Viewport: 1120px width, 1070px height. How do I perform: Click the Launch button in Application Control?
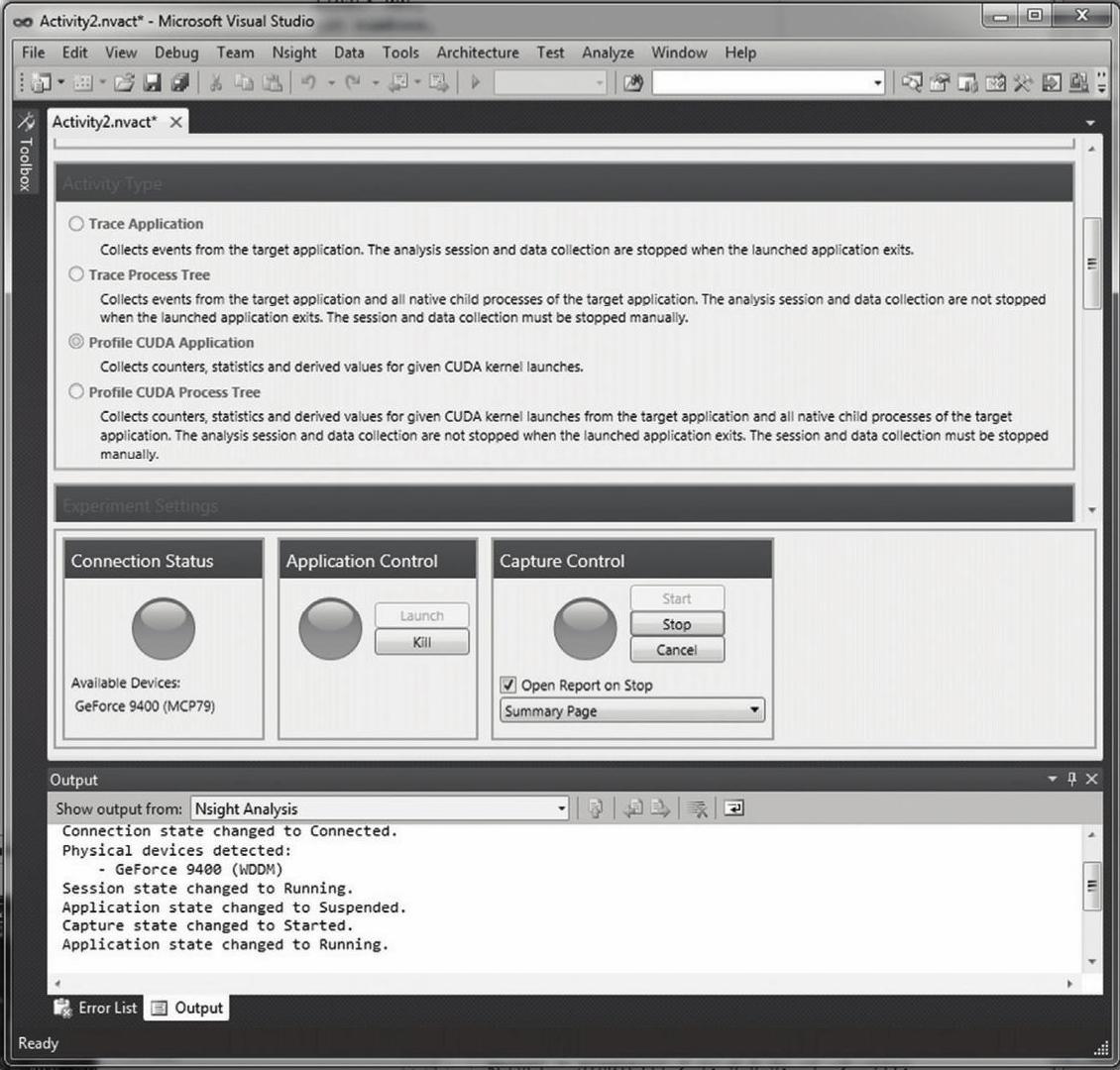422,615
